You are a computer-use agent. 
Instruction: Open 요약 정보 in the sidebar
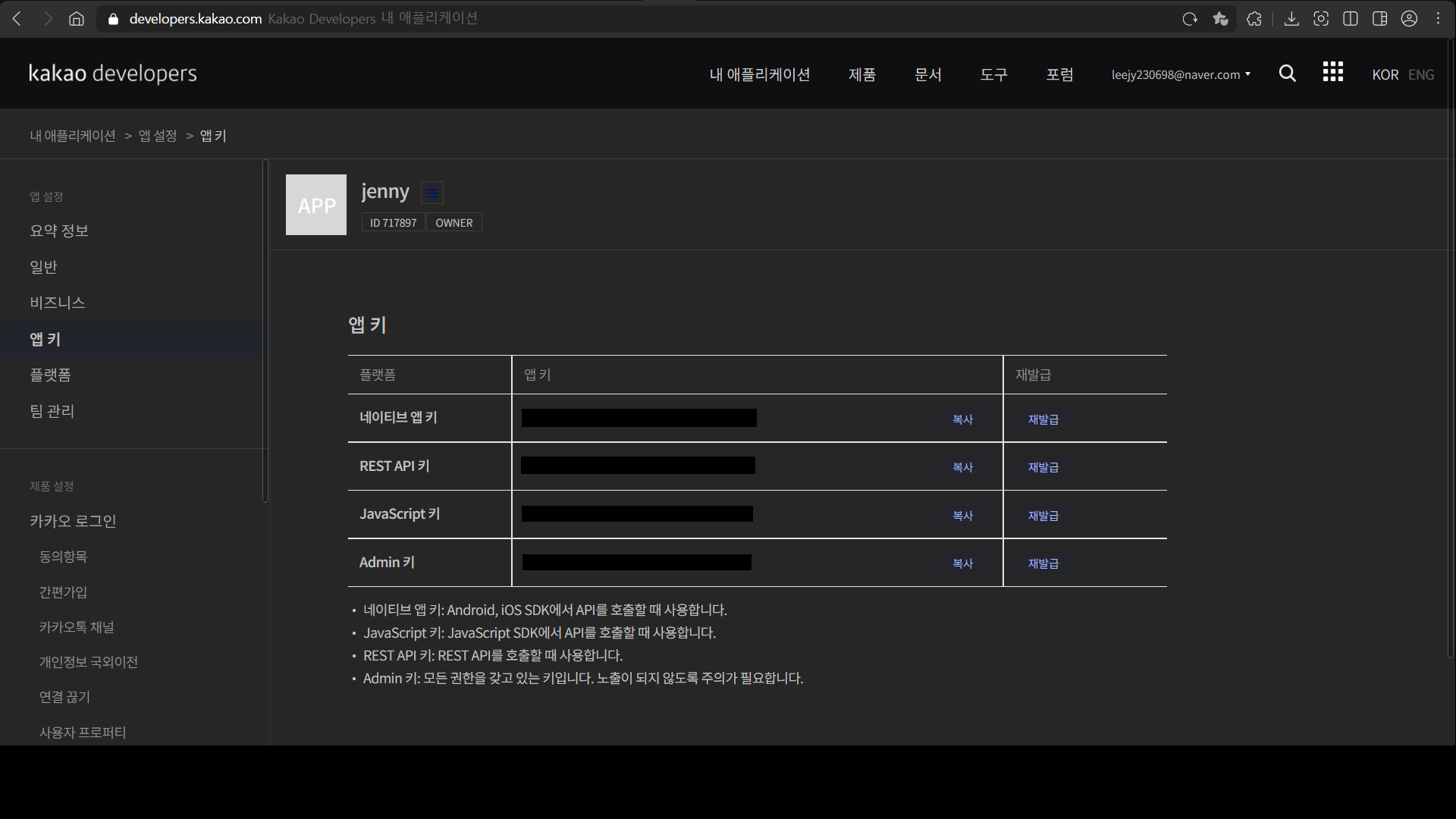click(x=59, y=231)
